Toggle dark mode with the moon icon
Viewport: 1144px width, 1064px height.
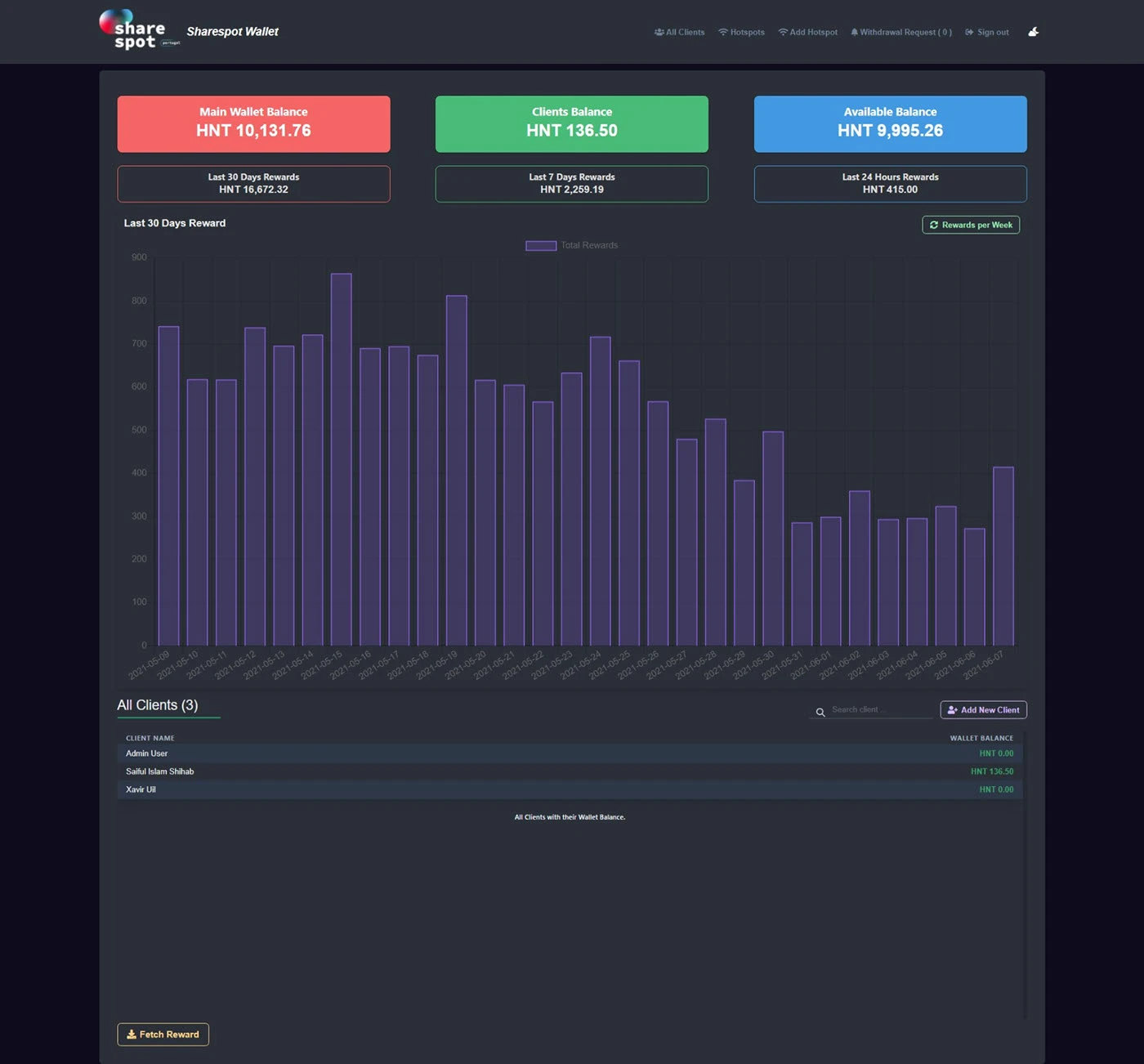(x=1033, y=31)
